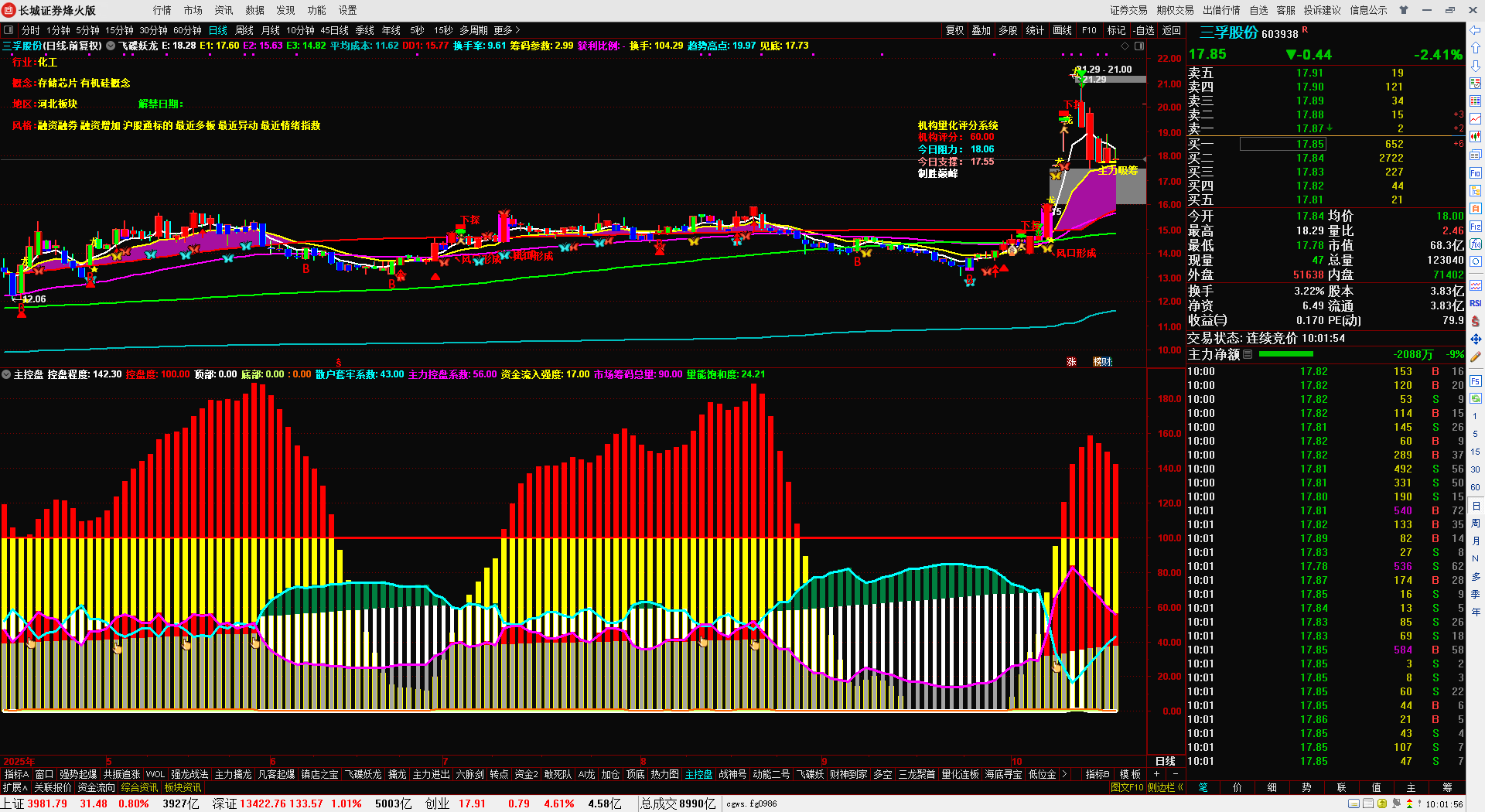This screenshot has width=1485, height=812.
Task: Expand more indicator tabs with arrow
Action: click(1064, 774)
